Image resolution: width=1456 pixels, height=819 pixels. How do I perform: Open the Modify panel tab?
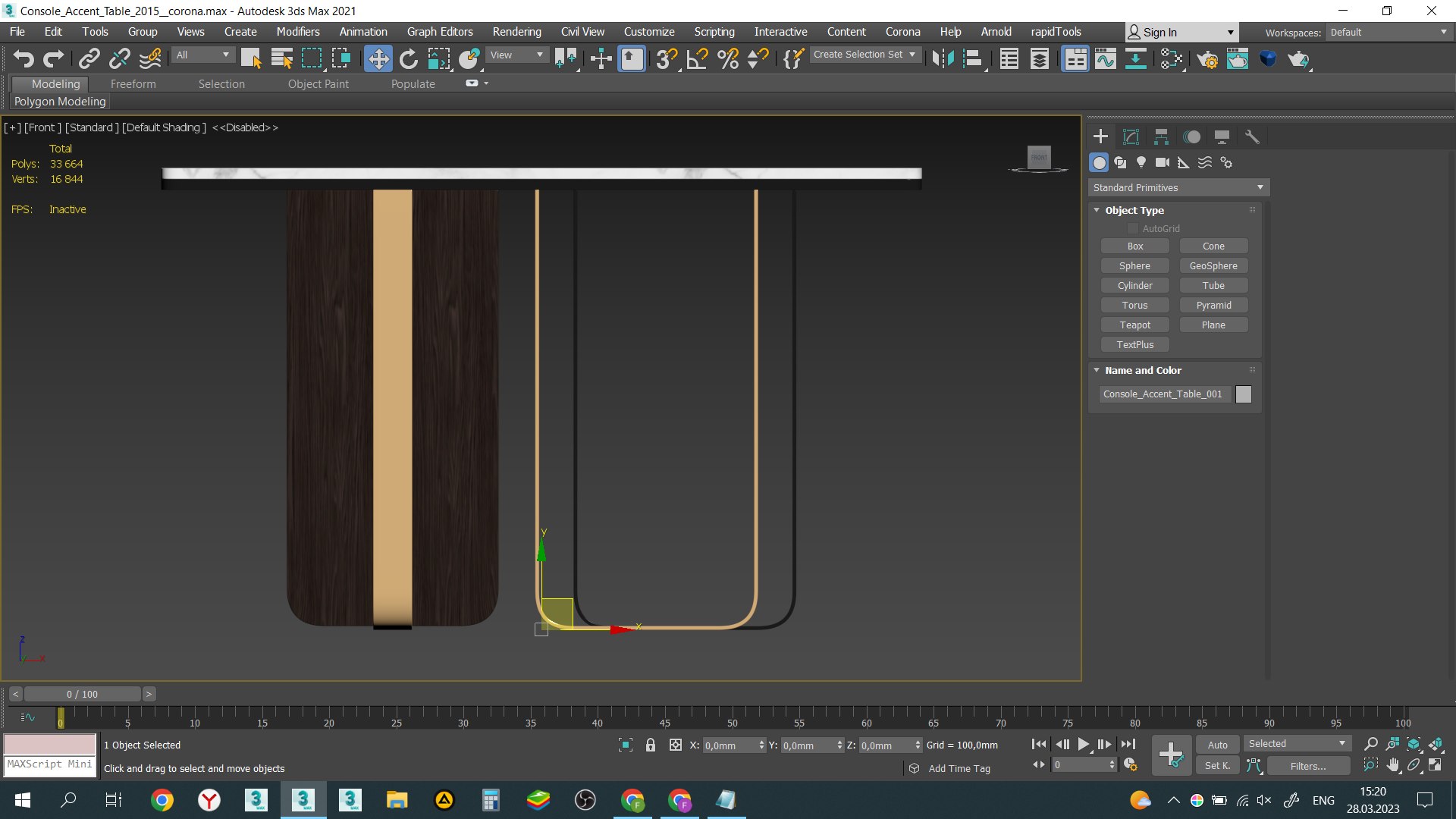(x=1131, y=136)
